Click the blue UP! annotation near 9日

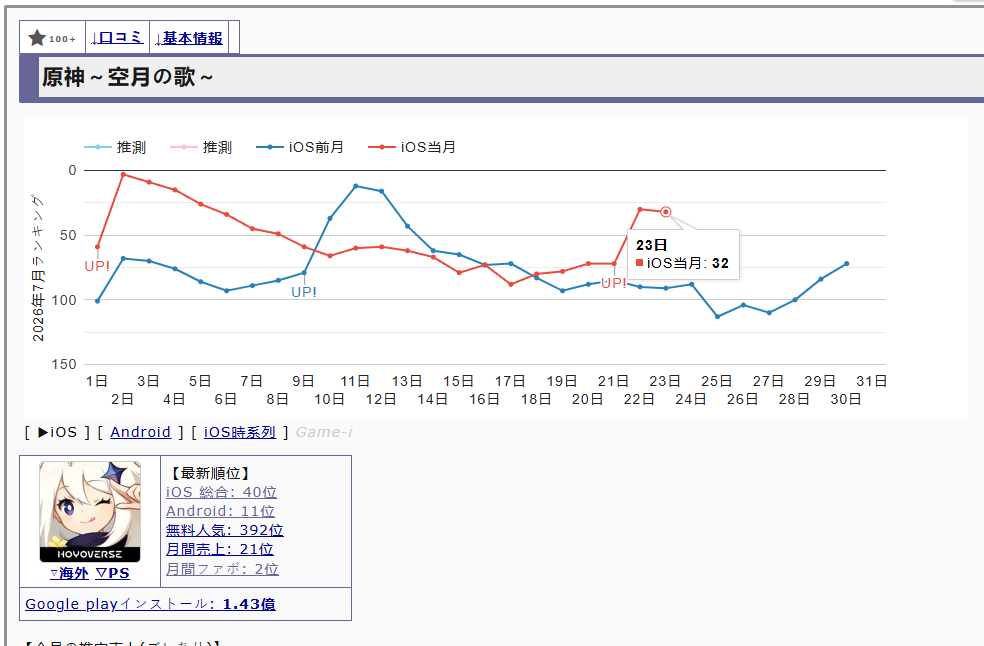click(x=304, y=292)
